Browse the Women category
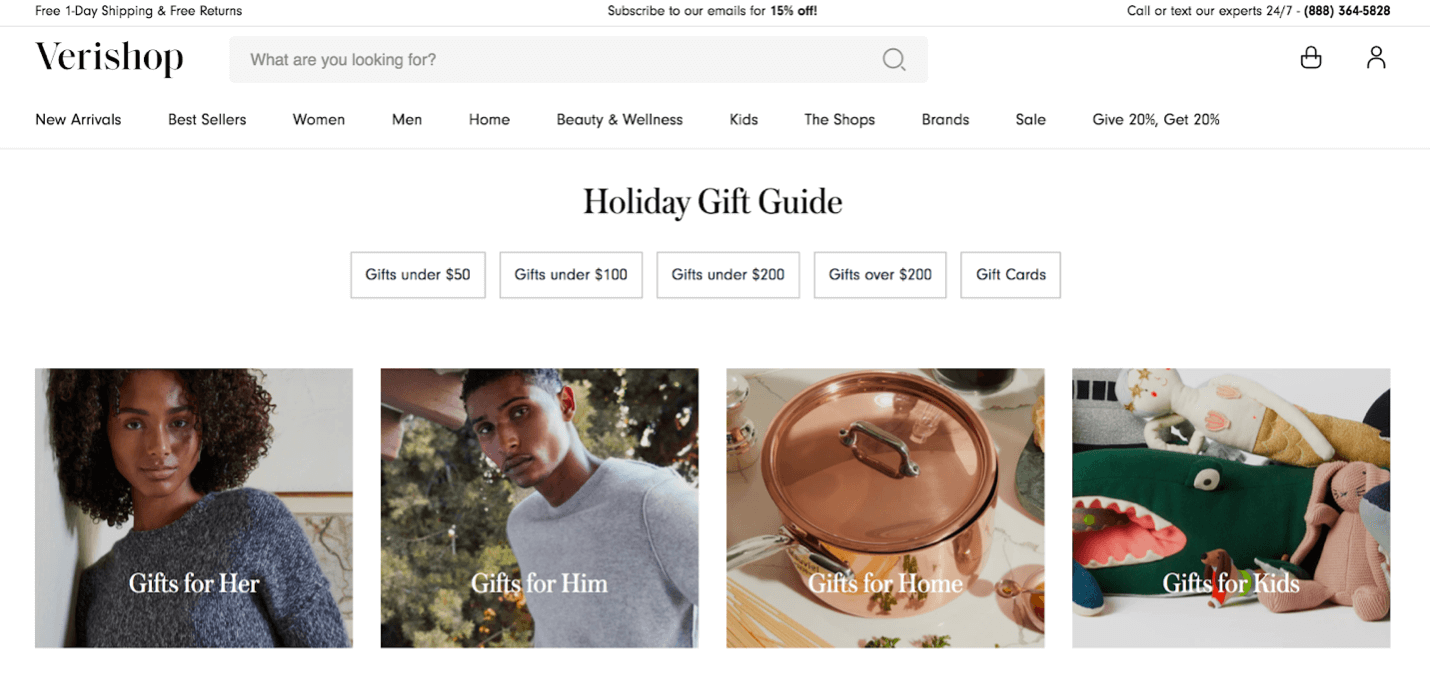Screen dimensions: 1430x690 [x=318, y=119]
